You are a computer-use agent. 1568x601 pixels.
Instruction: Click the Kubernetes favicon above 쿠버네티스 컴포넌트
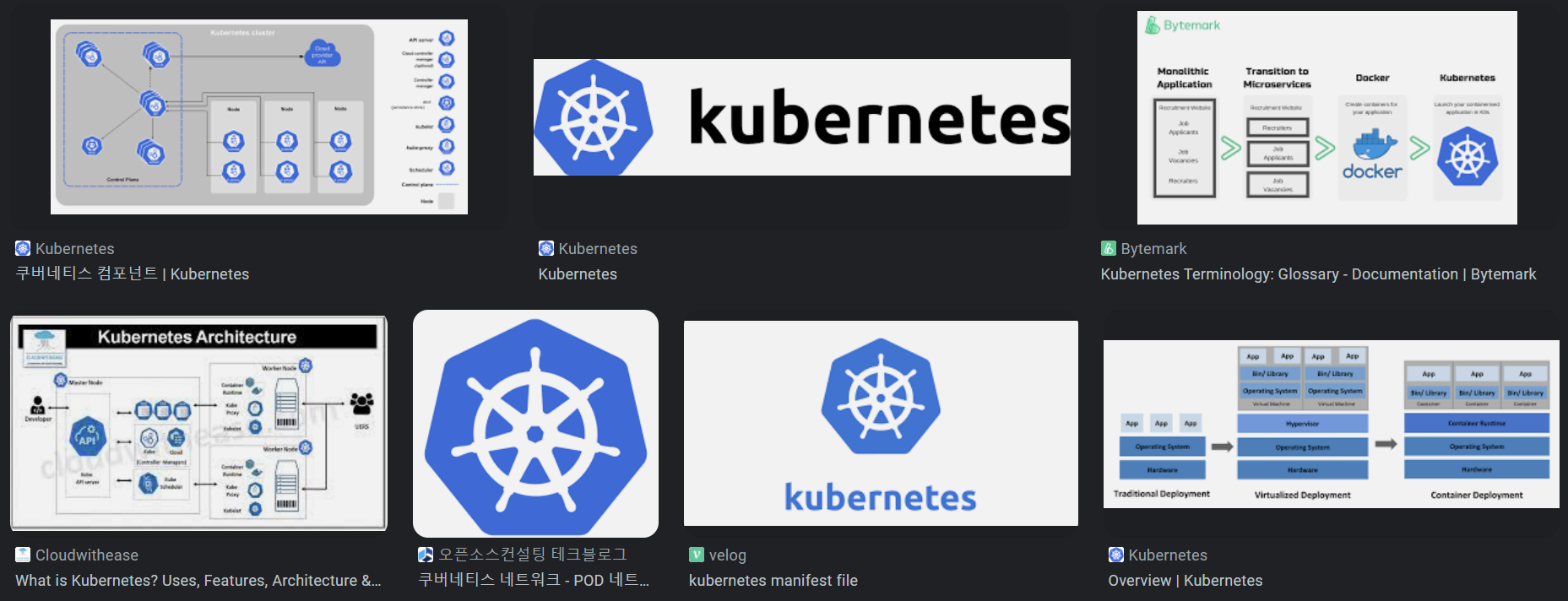tap(23, 248)
